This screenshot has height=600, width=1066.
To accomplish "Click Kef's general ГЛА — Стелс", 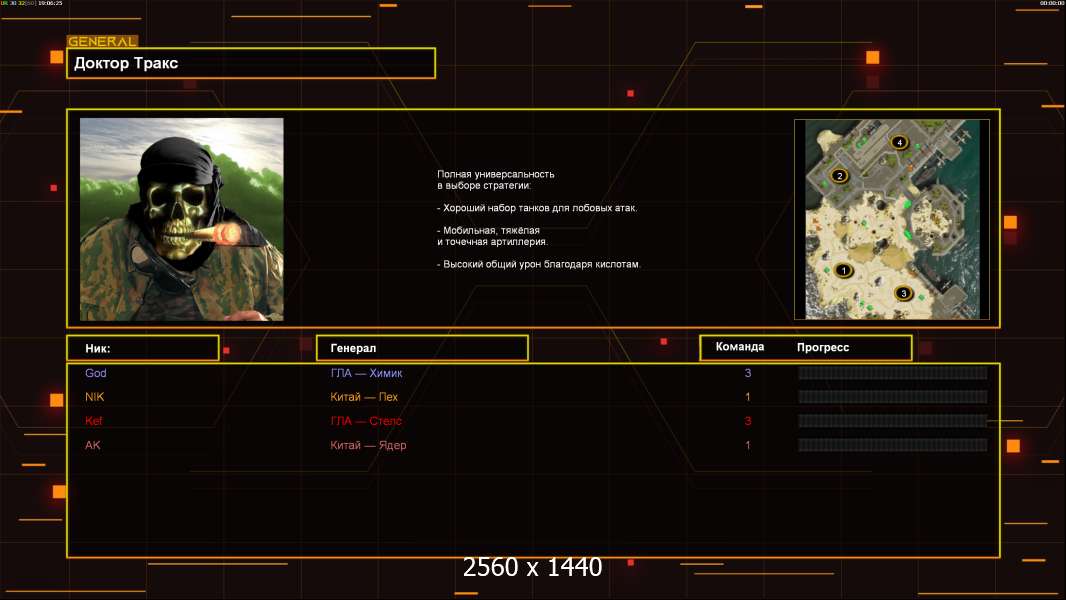I will pos(367,421).
